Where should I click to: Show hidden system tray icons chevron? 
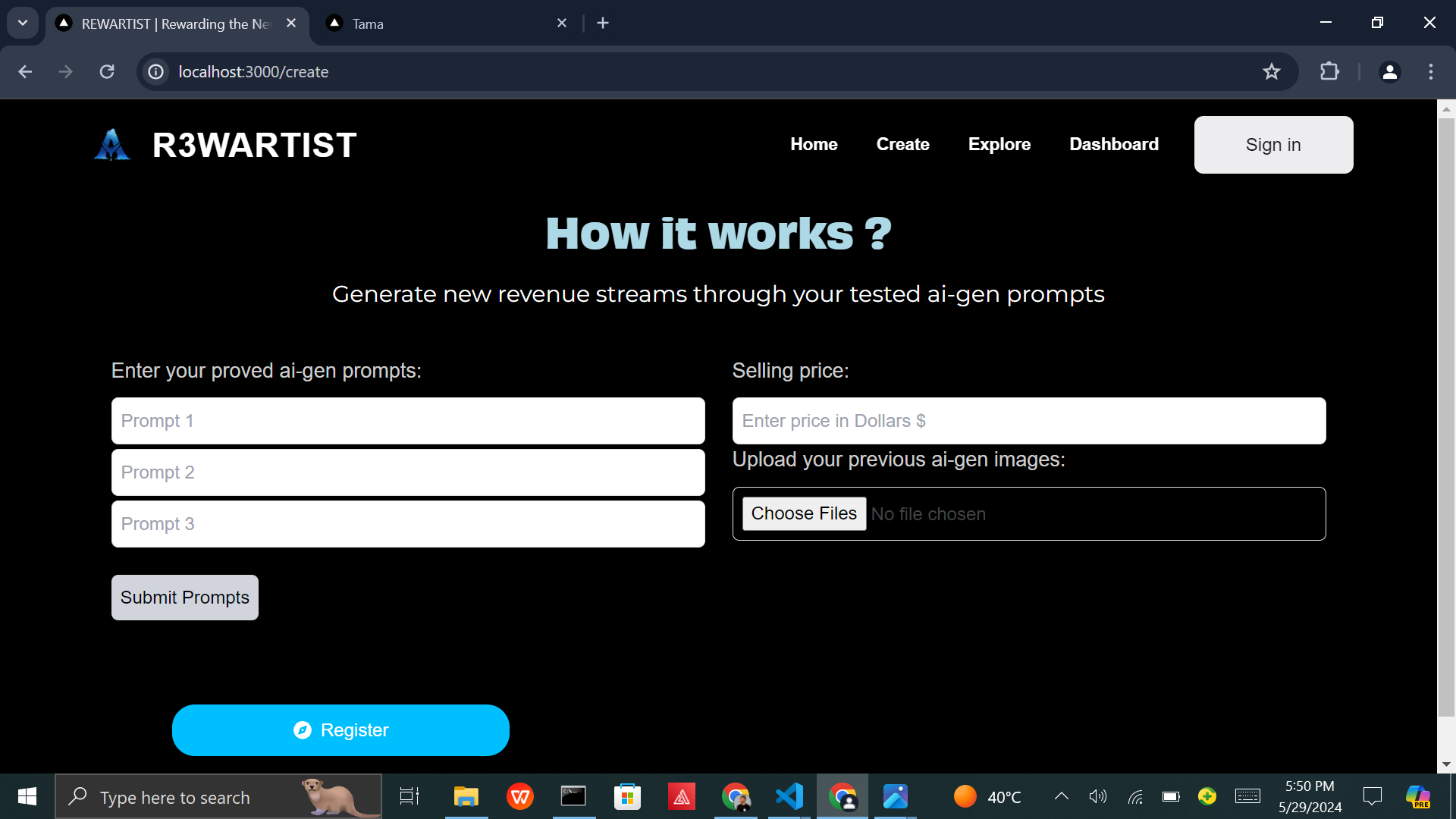[x=1061, y=796]
